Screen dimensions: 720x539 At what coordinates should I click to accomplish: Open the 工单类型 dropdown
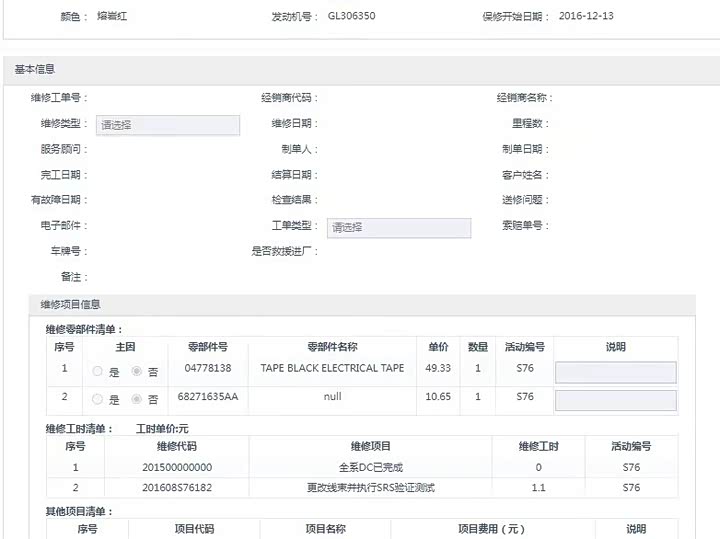pos(399,227)
